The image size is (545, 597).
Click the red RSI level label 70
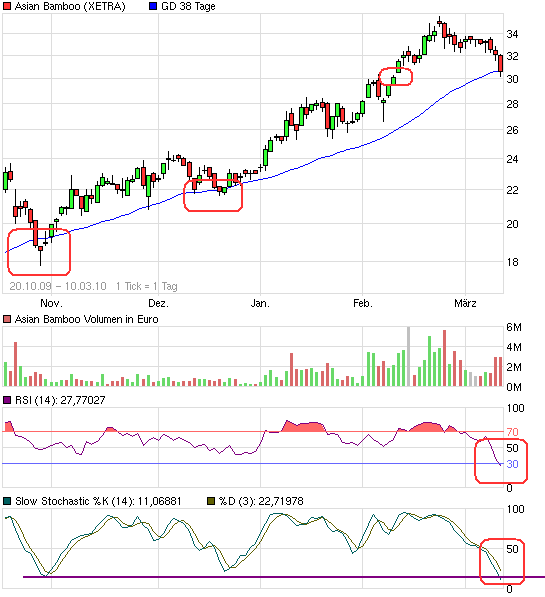512,432
